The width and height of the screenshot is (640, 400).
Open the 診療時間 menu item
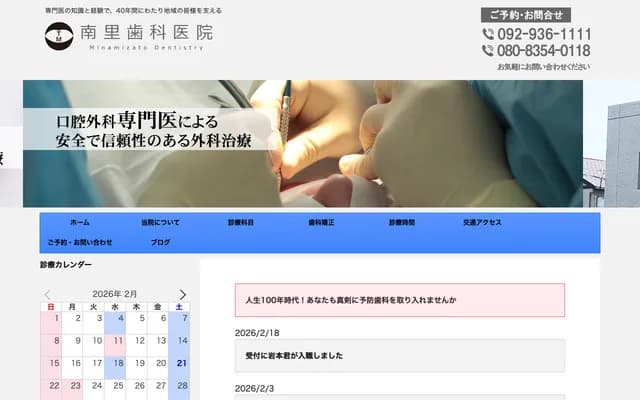(402, 222)
